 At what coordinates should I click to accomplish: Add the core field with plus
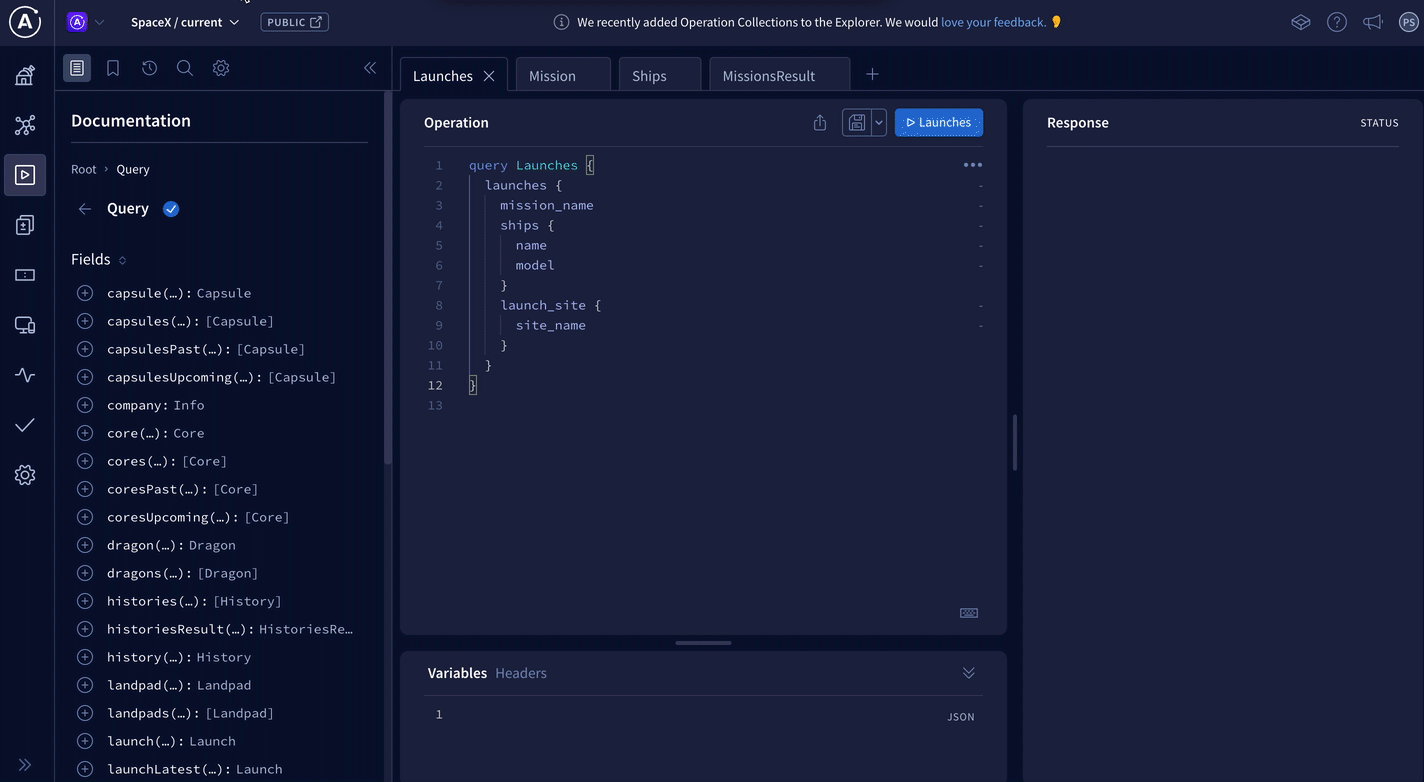(x=85, y=433)
